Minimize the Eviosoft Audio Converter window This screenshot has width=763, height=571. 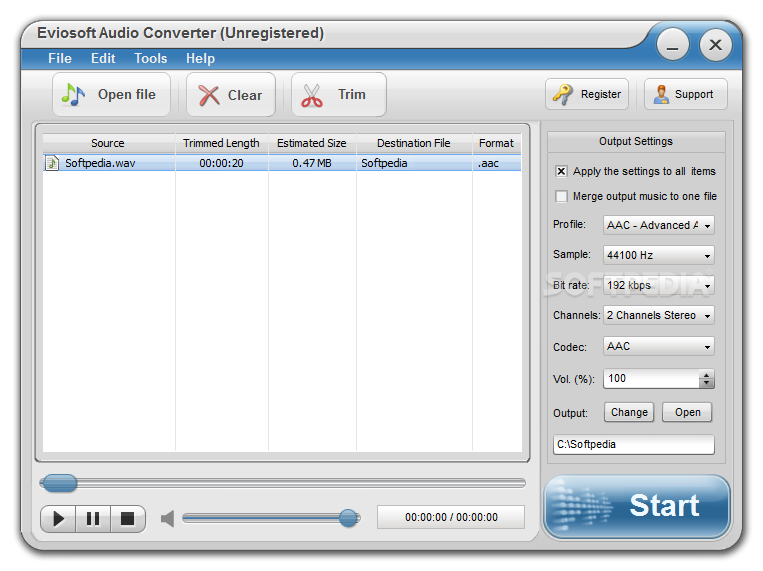(x=672, y=45)
